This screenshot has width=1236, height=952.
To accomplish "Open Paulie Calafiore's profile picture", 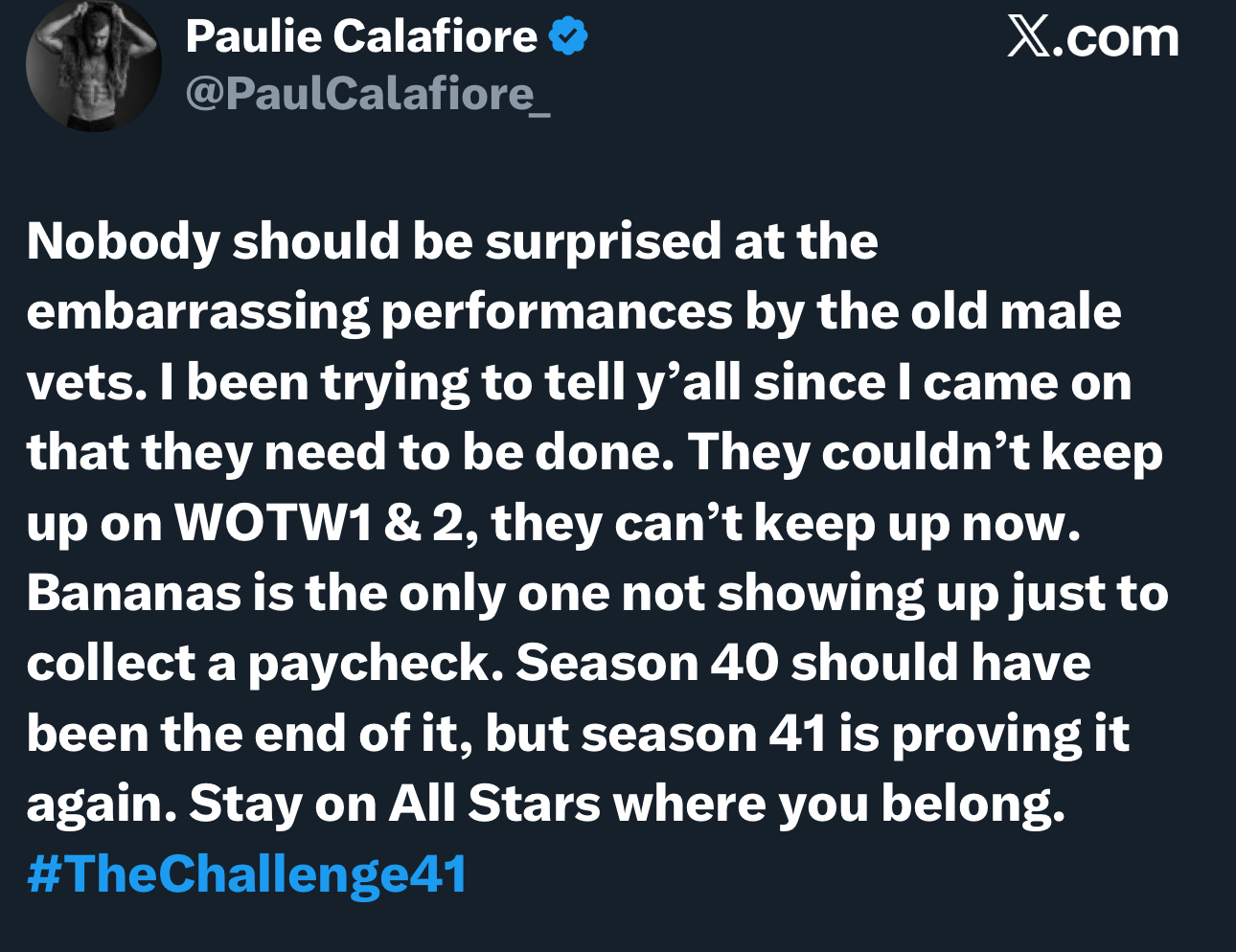I will coord(92,63).
